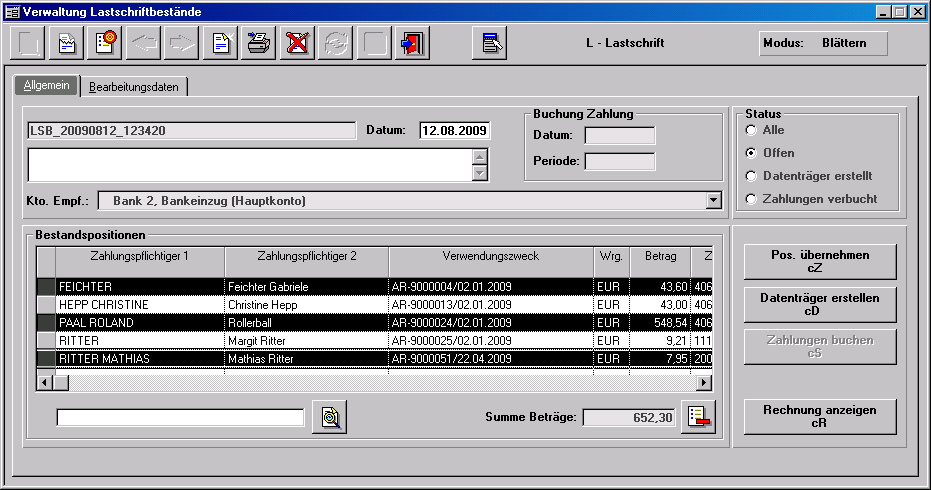Switch to the Allgemein tab
Screen dimensions: 931x490
click(x=47, y=86)
